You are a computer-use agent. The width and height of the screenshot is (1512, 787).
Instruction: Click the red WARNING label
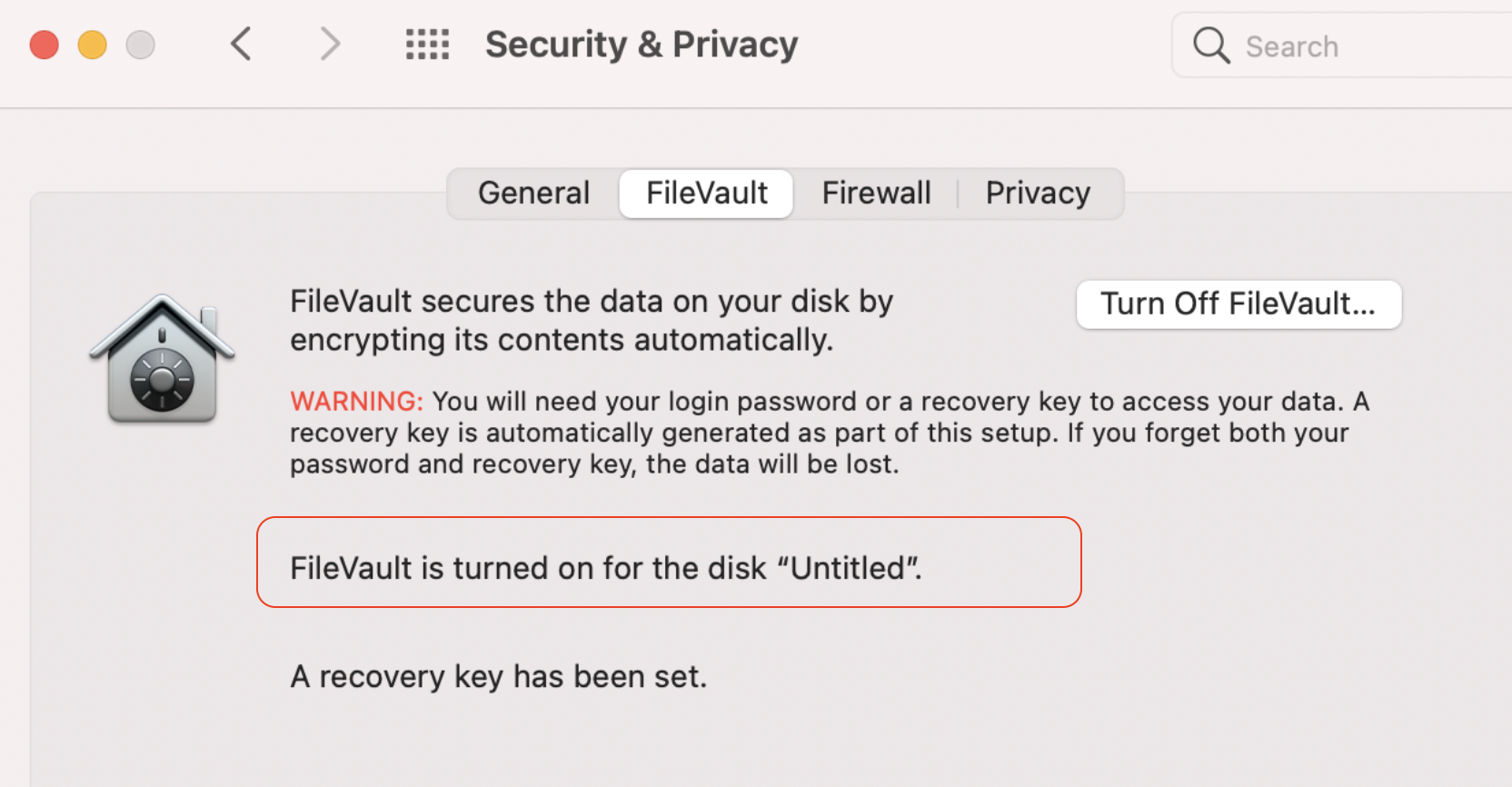coord(356,402)
